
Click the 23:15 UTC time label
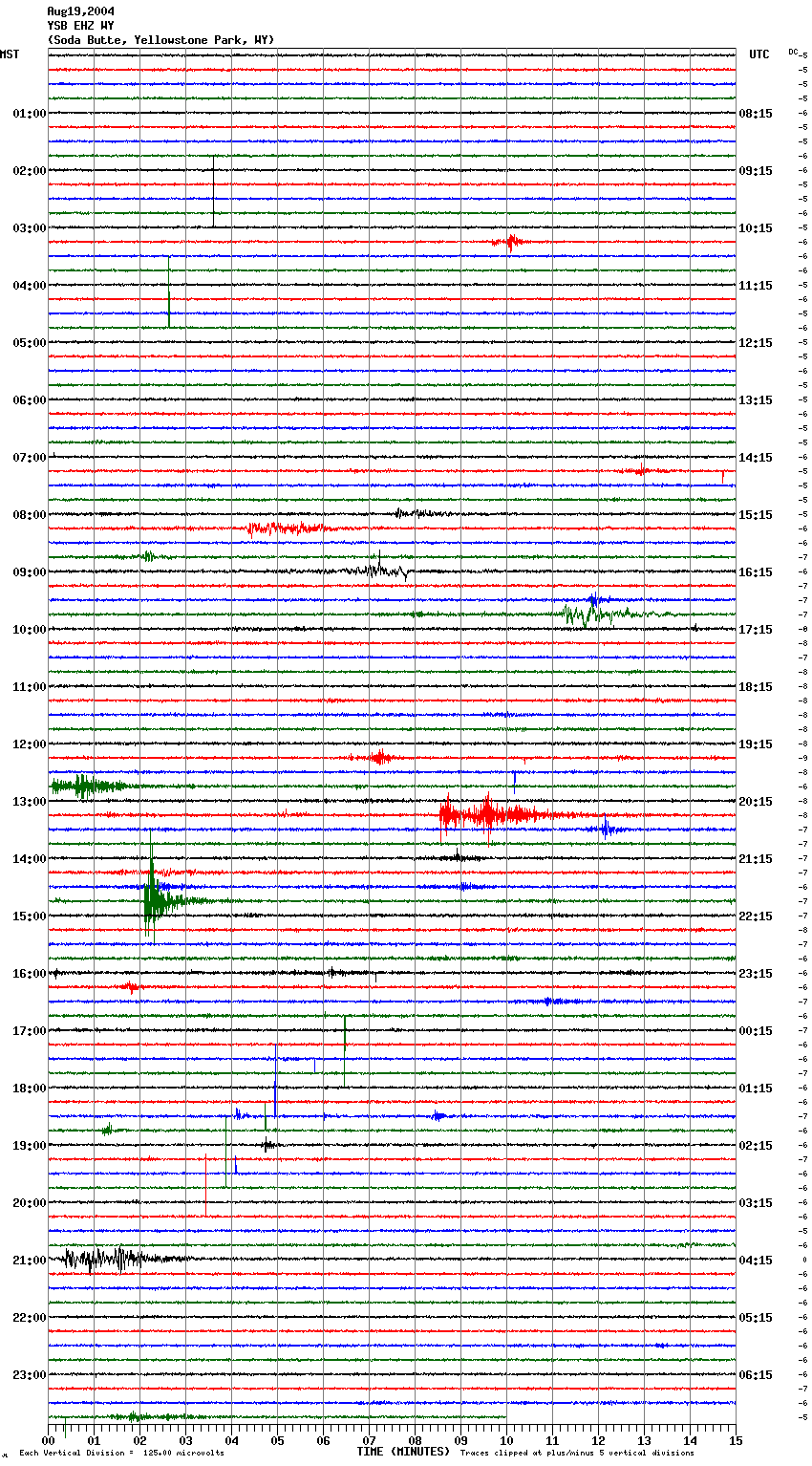756,974
